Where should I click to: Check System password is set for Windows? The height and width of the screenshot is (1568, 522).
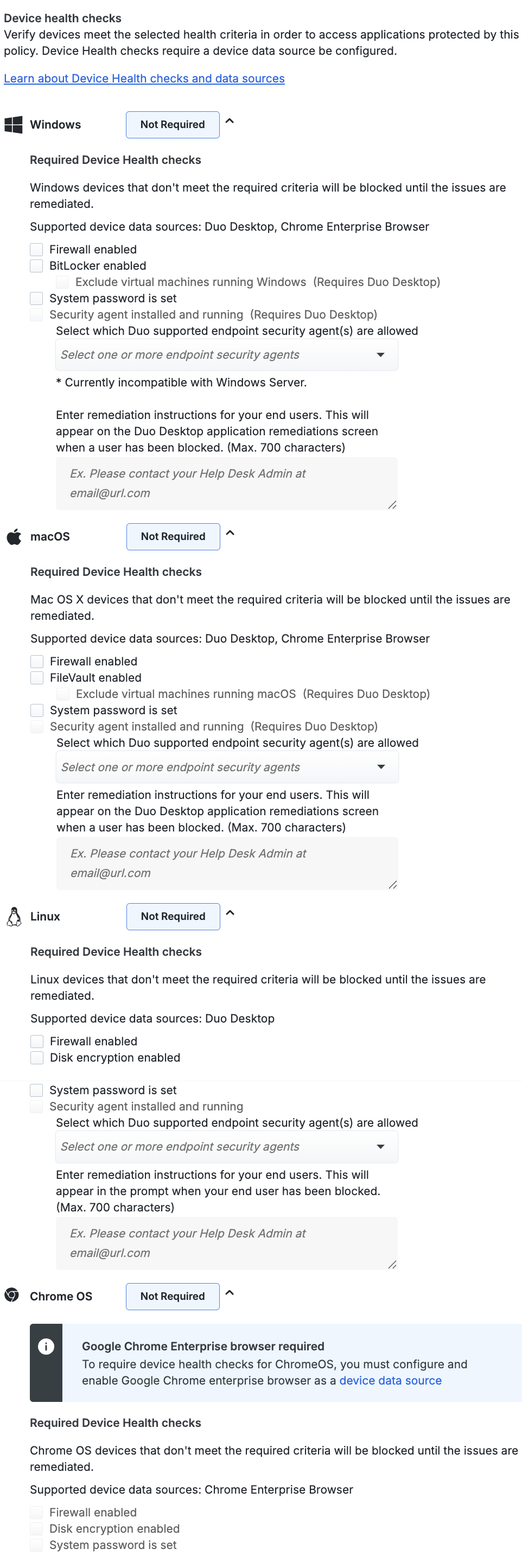coord(36,299)
